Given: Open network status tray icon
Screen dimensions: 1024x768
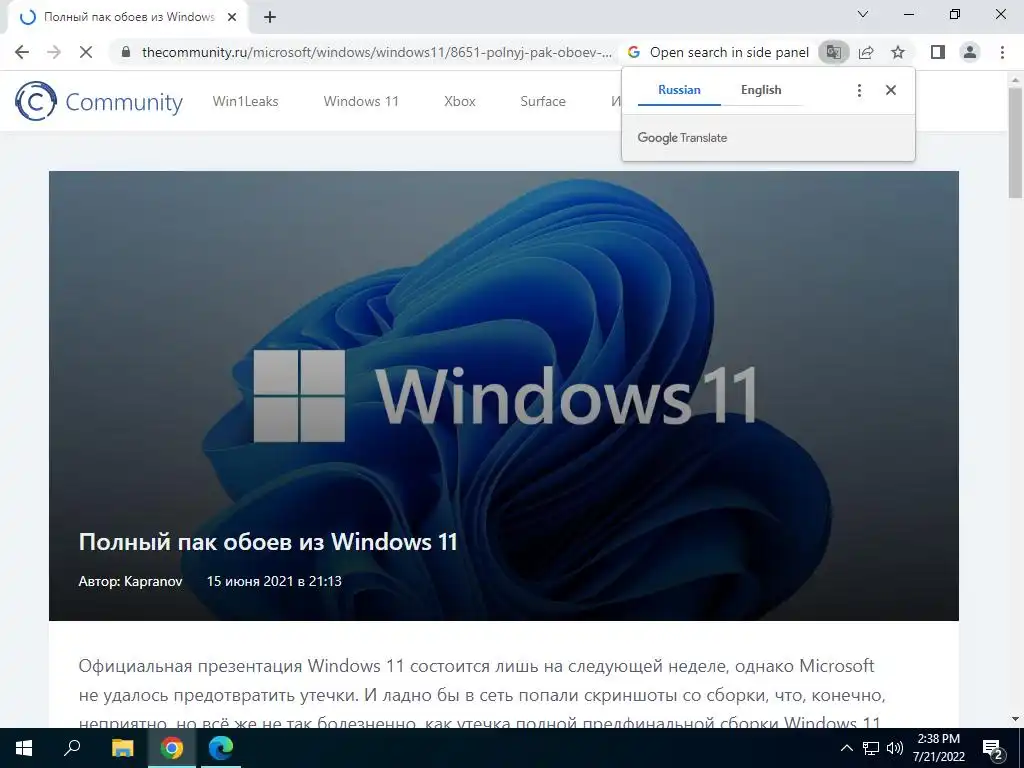Looking at the screenshot, I should coord(871,748).
